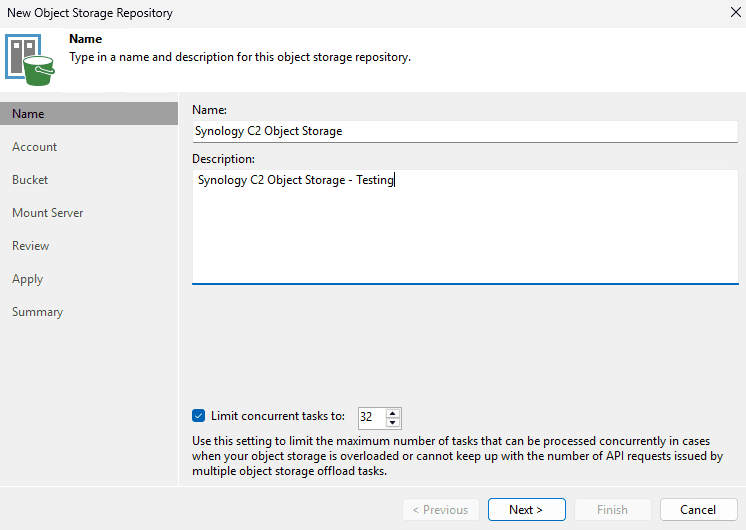Select the Review step
This screenshot has width=746, height=530.
[x=30, y=246]
